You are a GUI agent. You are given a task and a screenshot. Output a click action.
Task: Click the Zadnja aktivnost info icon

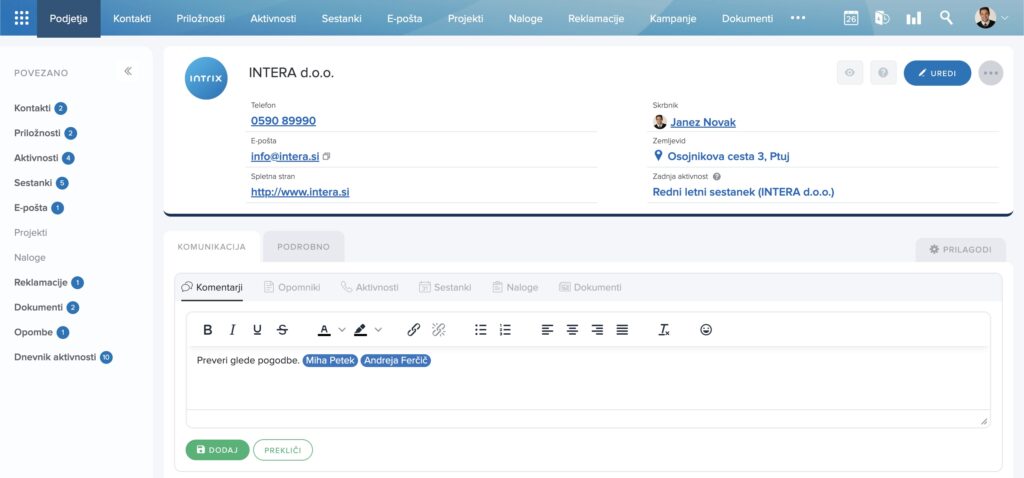pos(716,176)
